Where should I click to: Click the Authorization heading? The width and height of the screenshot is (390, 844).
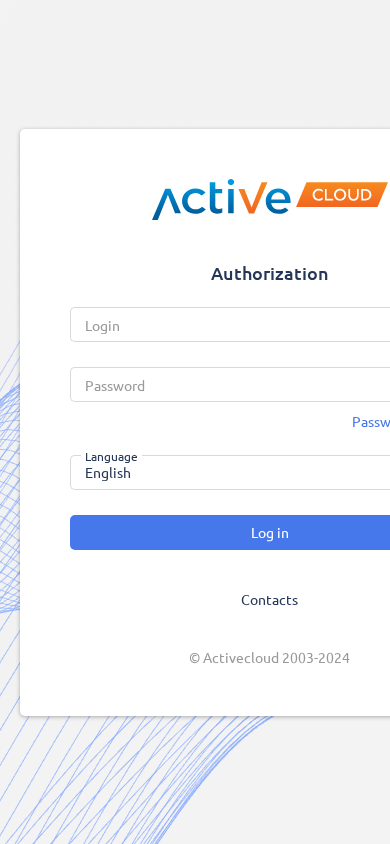coord(270,273)
